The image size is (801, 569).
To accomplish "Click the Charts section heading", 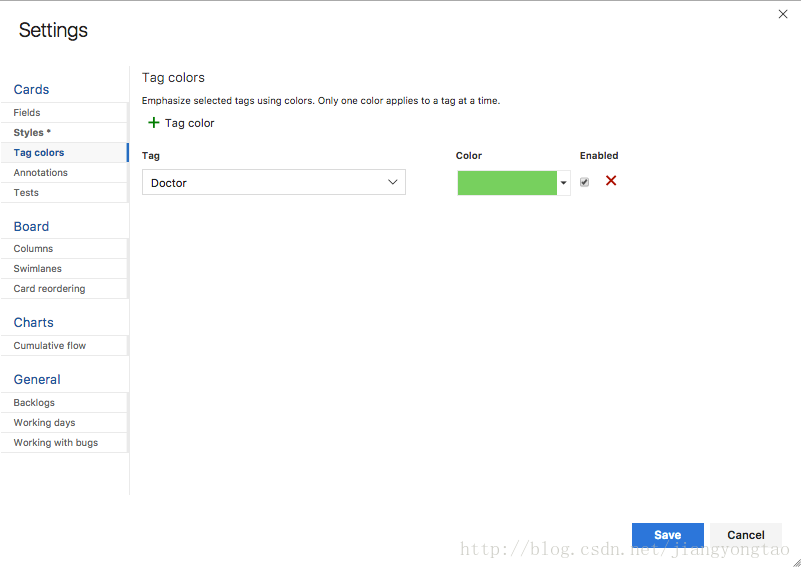I will click(x=33, y=322).
